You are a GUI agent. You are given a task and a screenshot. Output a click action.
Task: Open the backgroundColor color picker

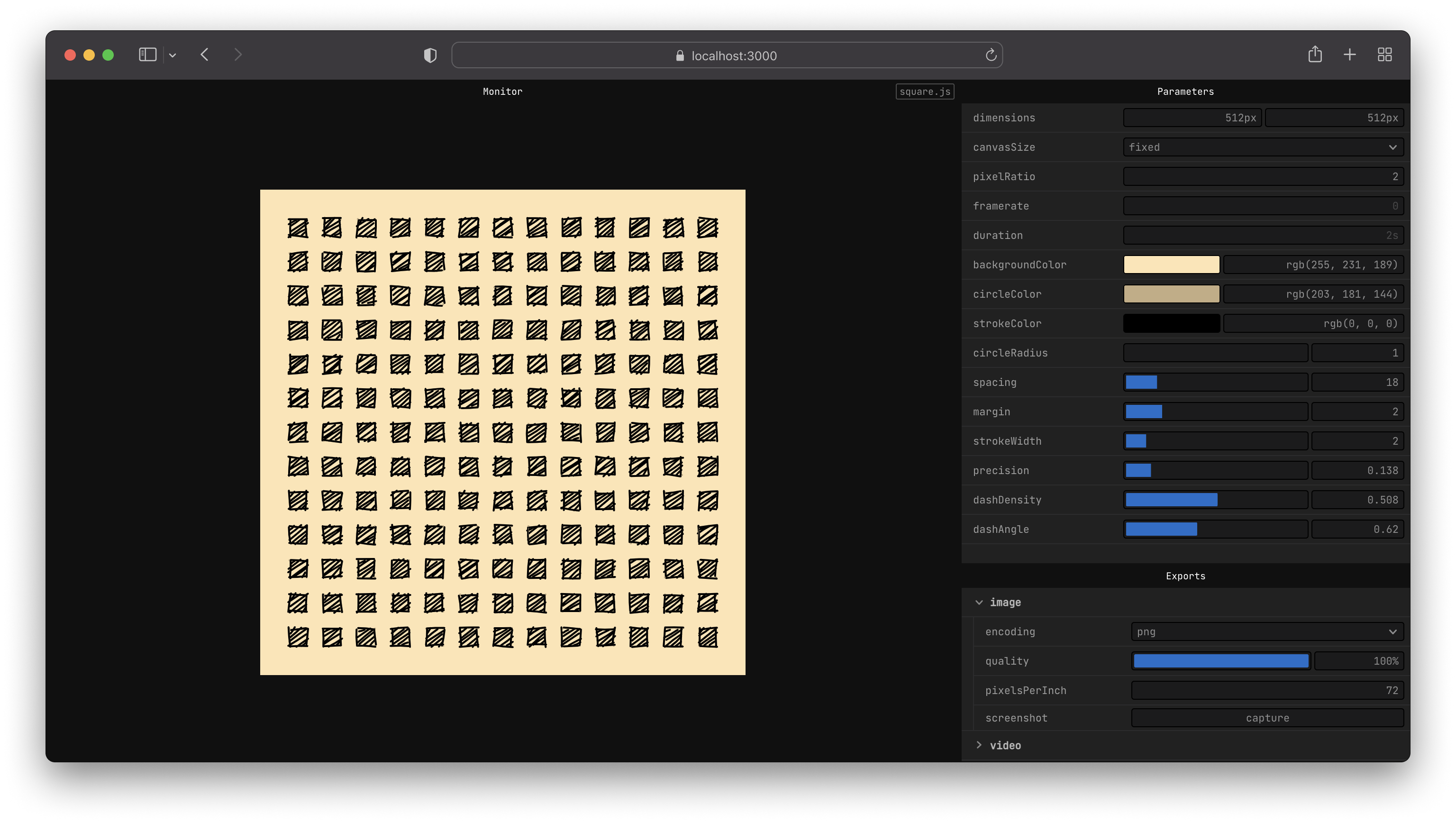1172,264
